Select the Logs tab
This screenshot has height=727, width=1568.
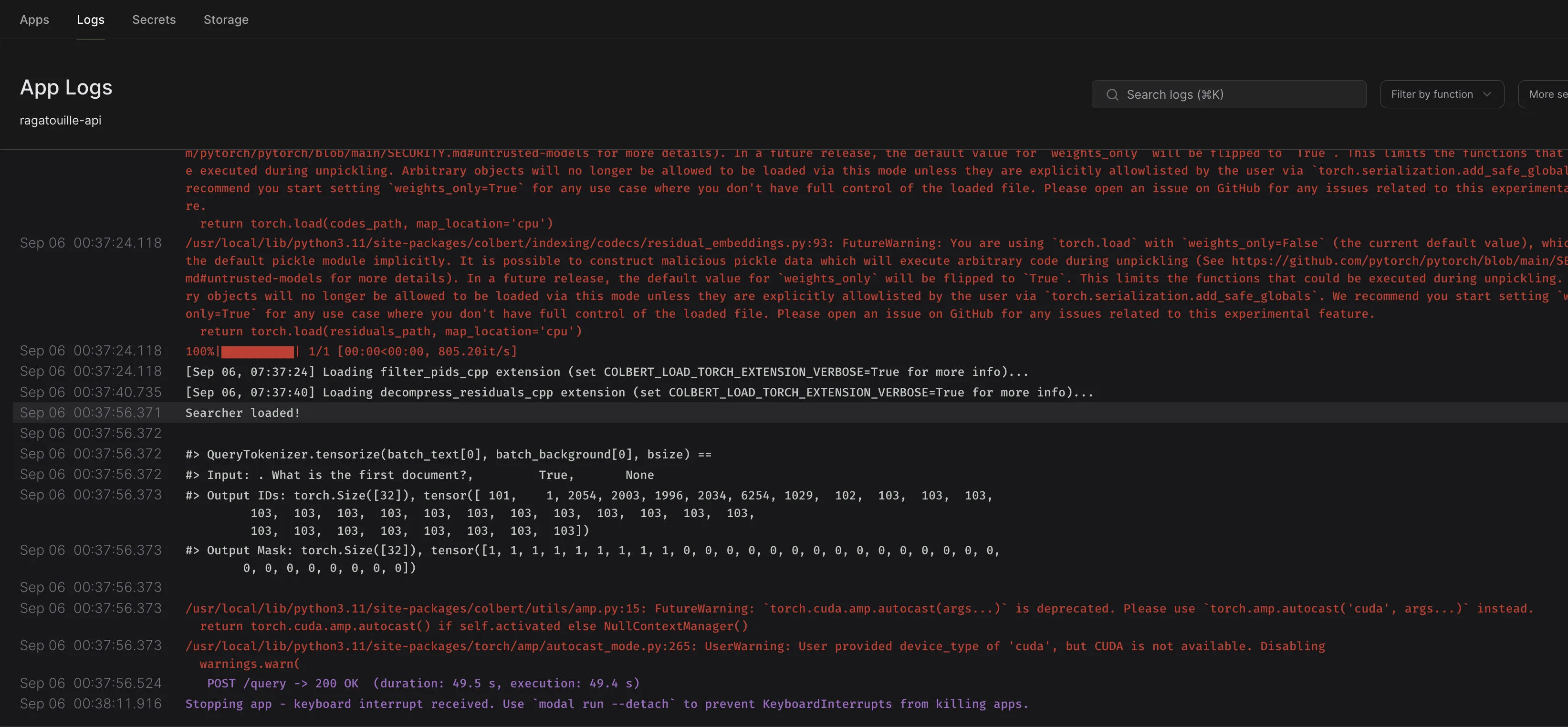(x=90, y=20)
